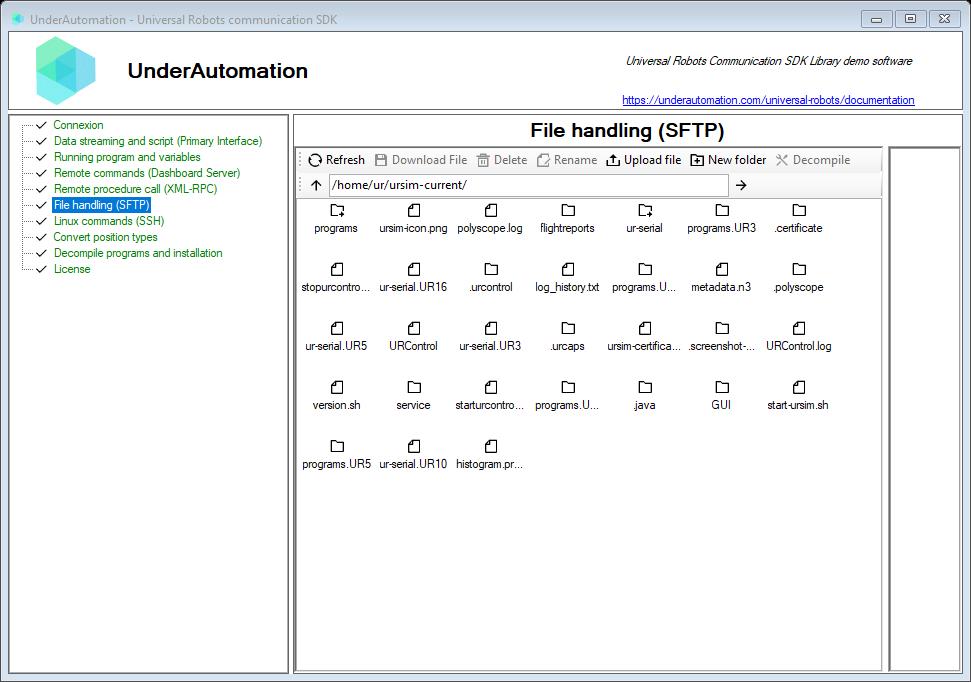
Task: Click the Upload file button
Action: point(643,160)
